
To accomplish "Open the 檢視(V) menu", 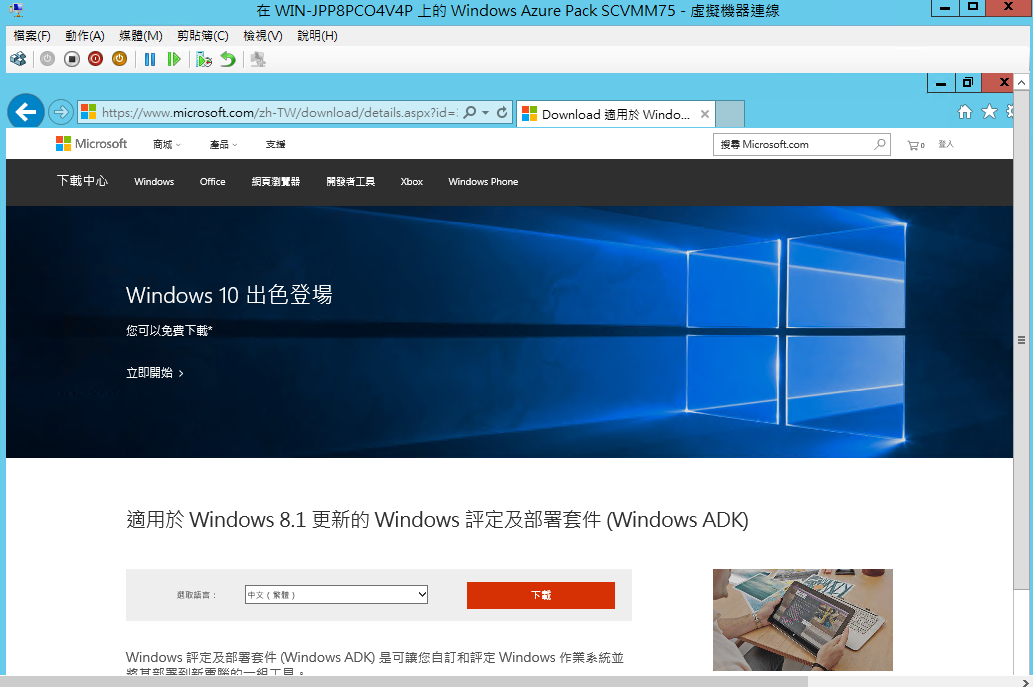I will pyautogui.click(x=263, y=36).
